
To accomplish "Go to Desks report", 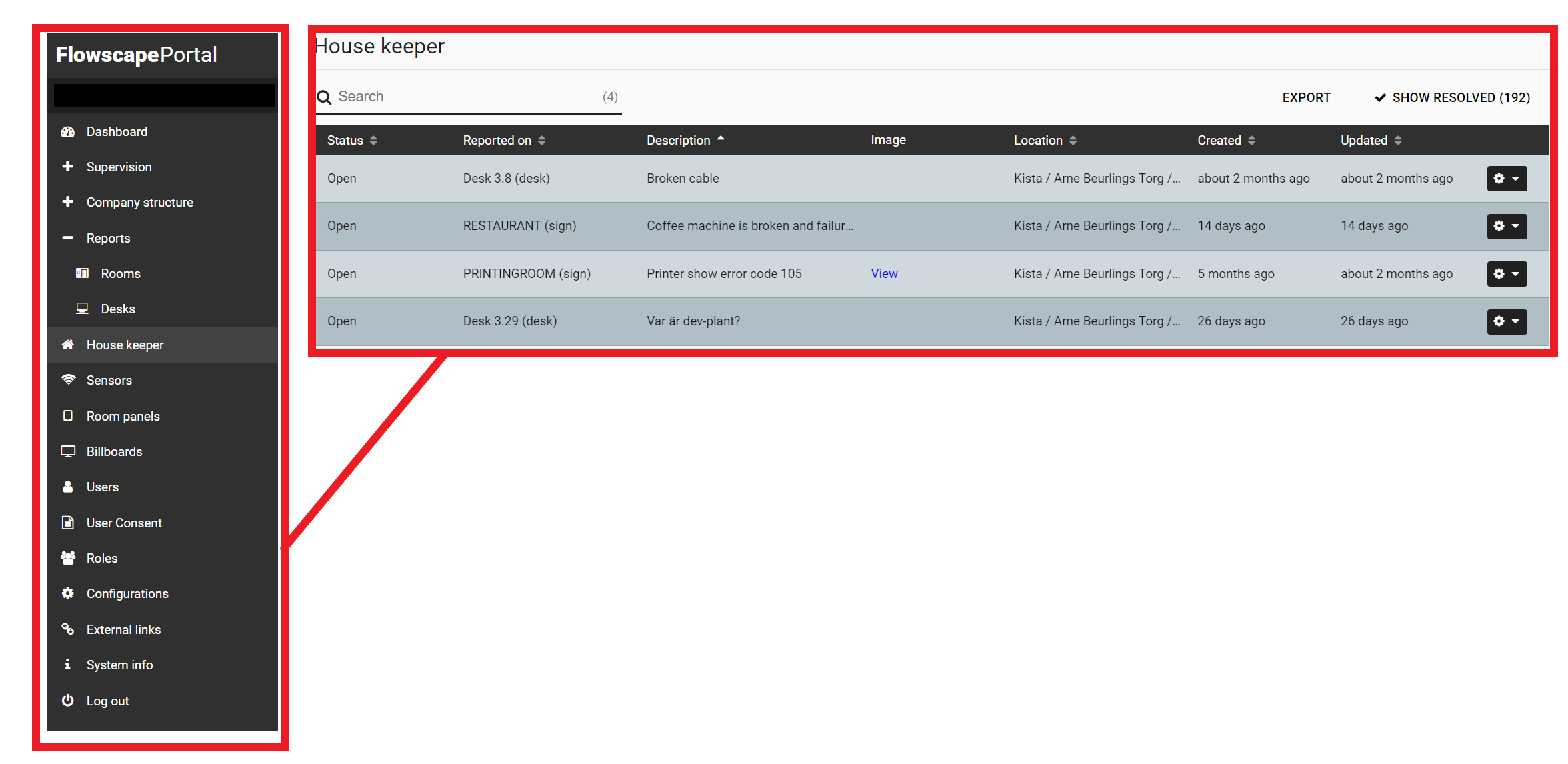I will (x=118, y=309).
